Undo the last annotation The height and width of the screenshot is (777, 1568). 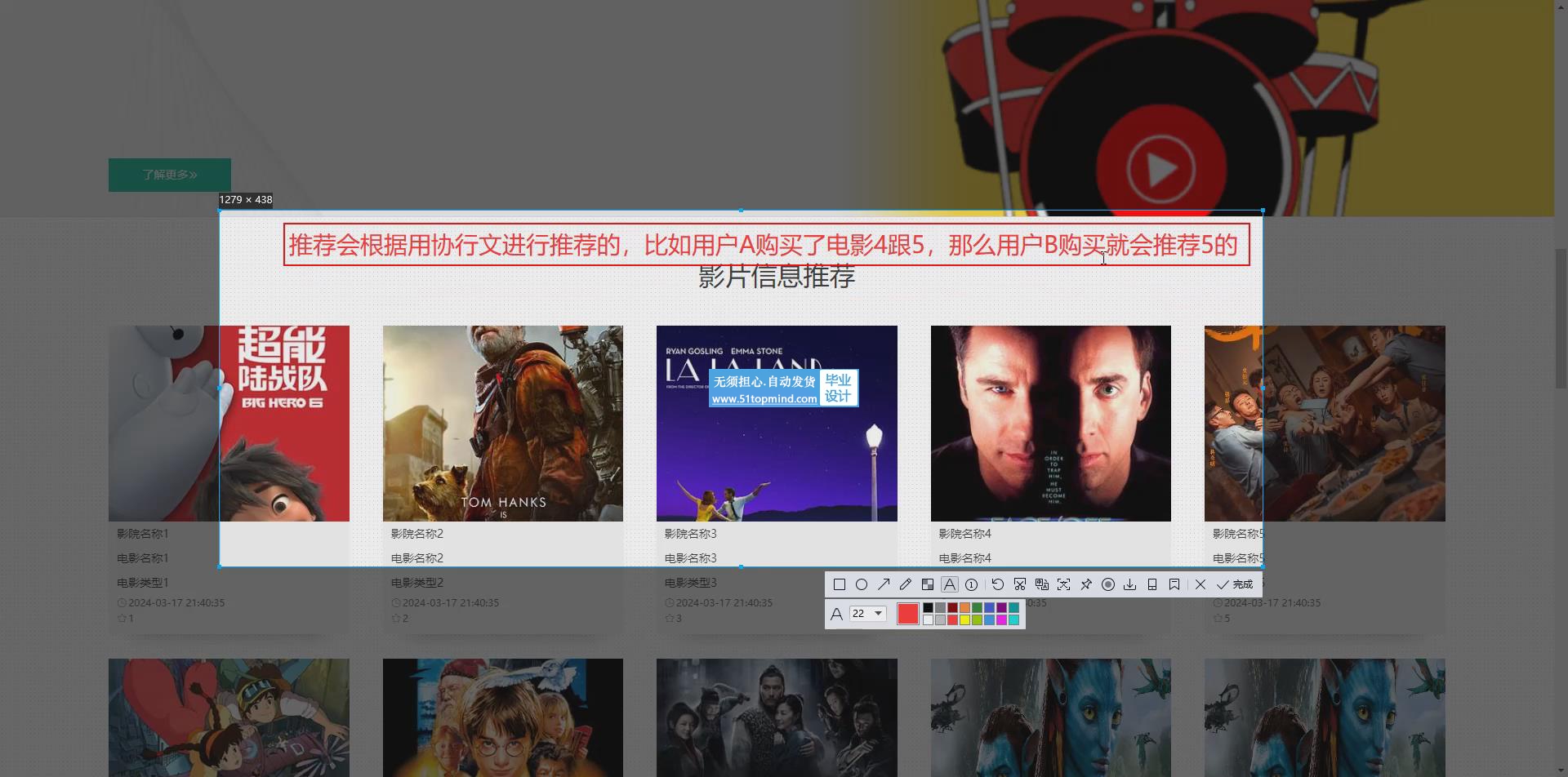pos(998,584)
